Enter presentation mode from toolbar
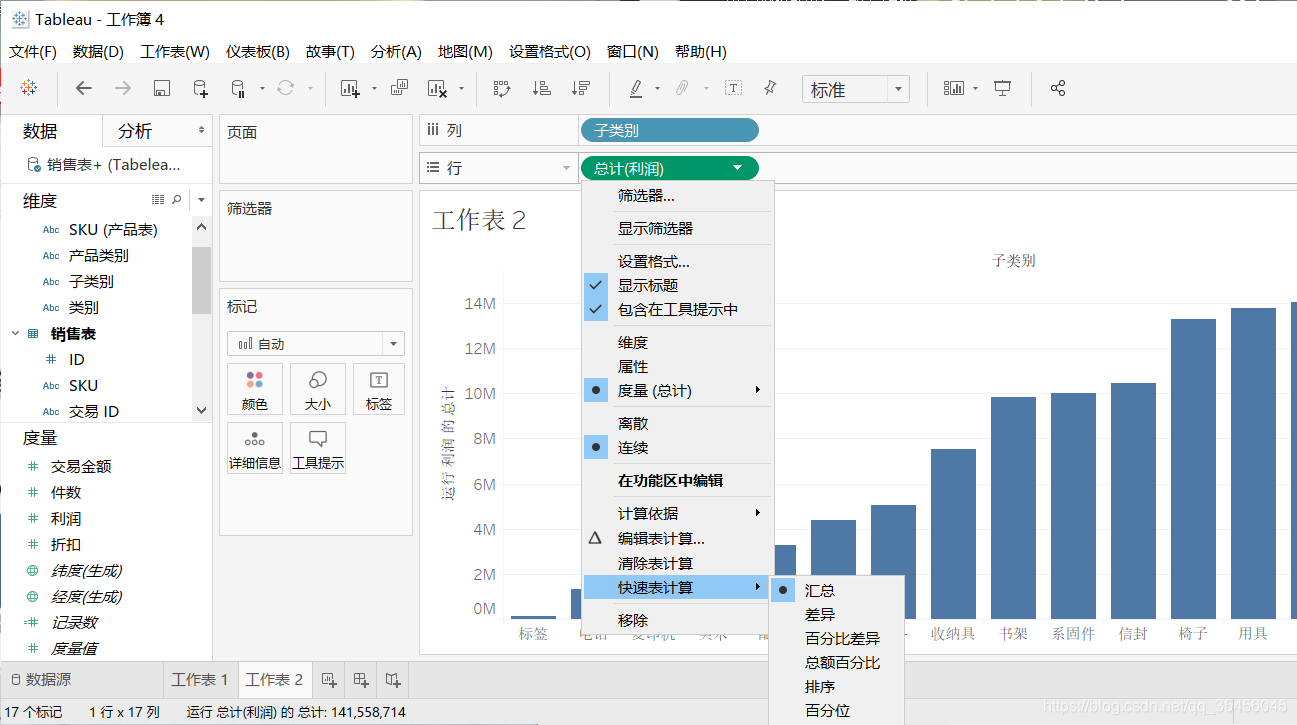The image size is (1297, 725). point(1003,88)
